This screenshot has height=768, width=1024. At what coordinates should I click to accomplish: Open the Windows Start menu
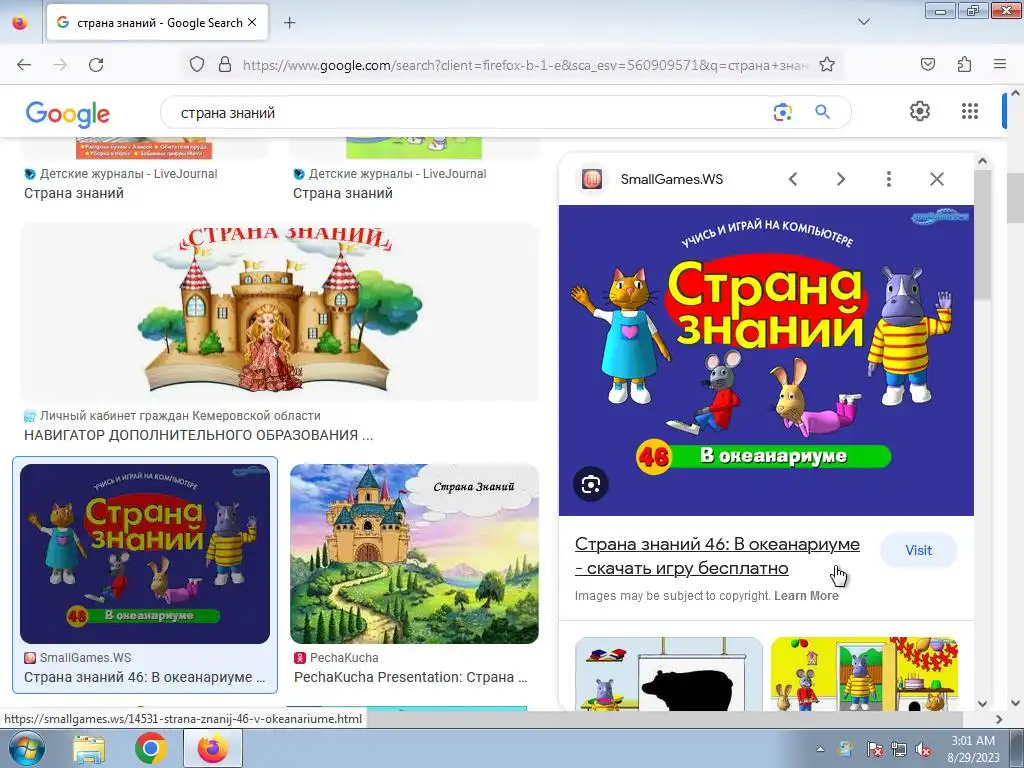(x=26, y=748)
